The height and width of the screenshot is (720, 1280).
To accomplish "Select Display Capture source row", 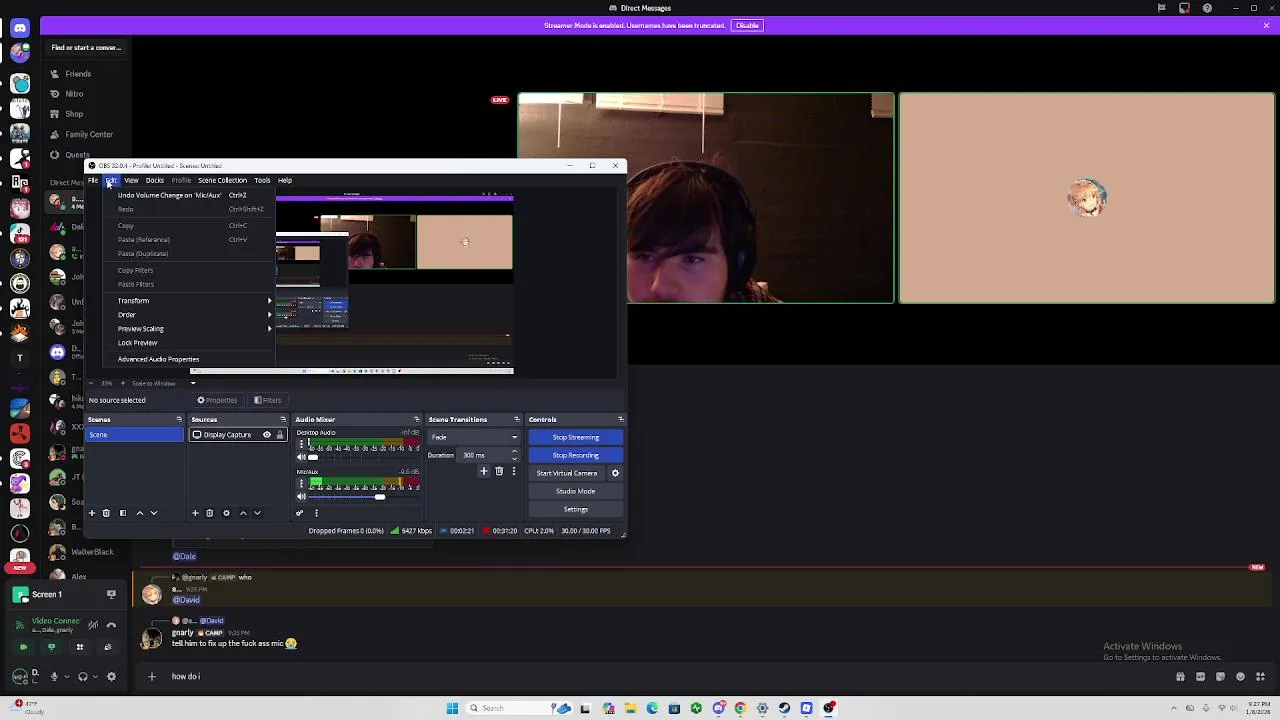I will click(x=238, y=435).
